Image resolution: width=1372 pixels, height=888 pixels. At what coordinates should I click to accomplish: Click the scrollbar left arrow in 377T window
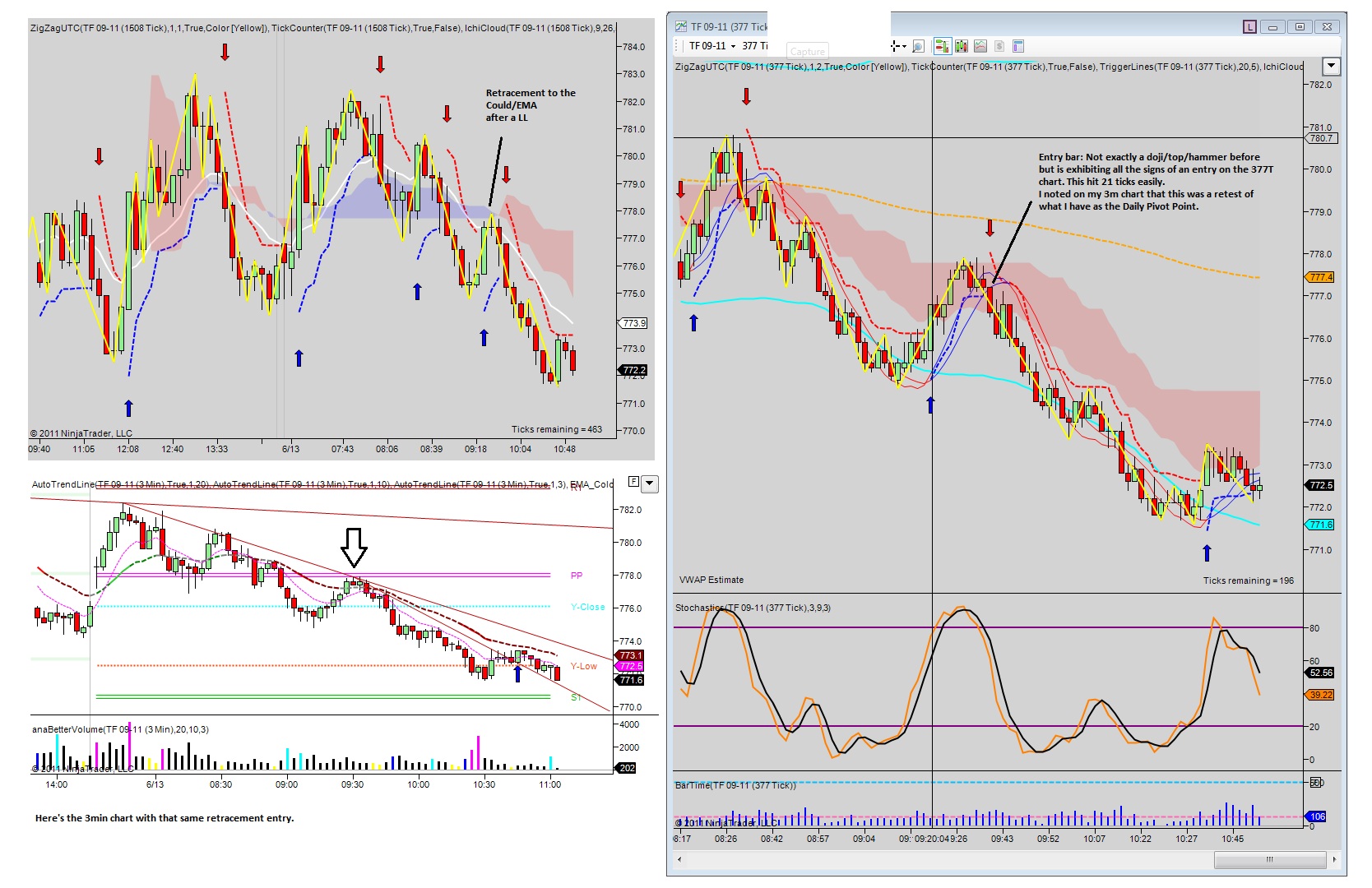coord(679,859)
